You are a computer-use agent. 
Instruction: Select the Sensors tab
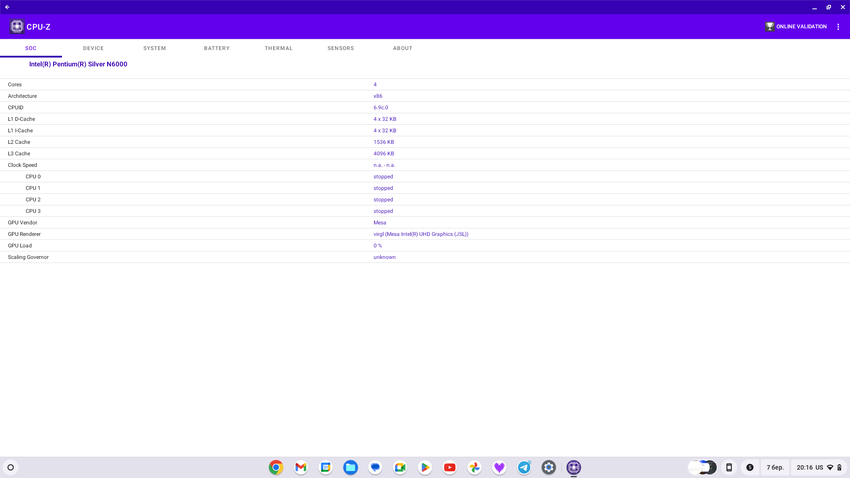coord(341,48)
